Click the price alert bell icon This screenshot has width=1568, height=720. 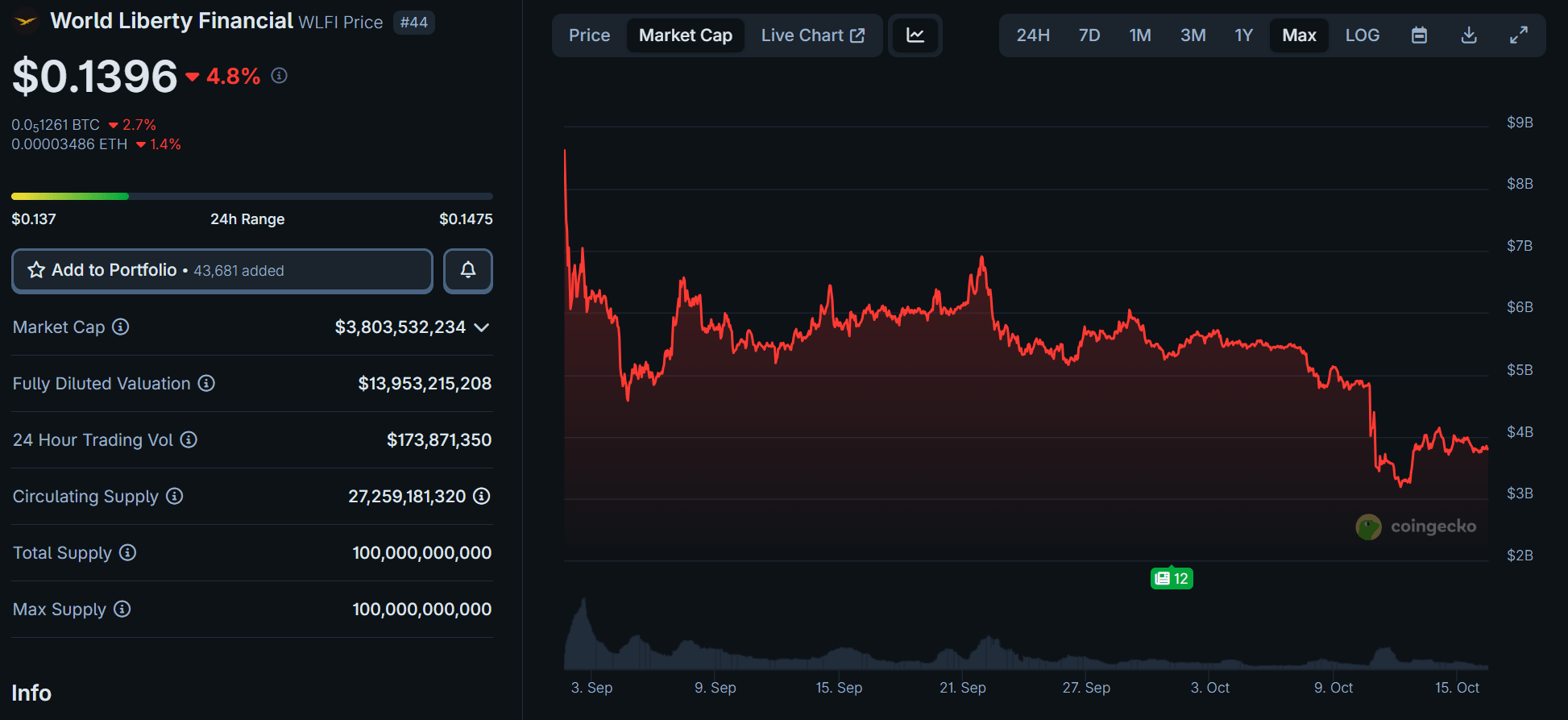point(467,271)
